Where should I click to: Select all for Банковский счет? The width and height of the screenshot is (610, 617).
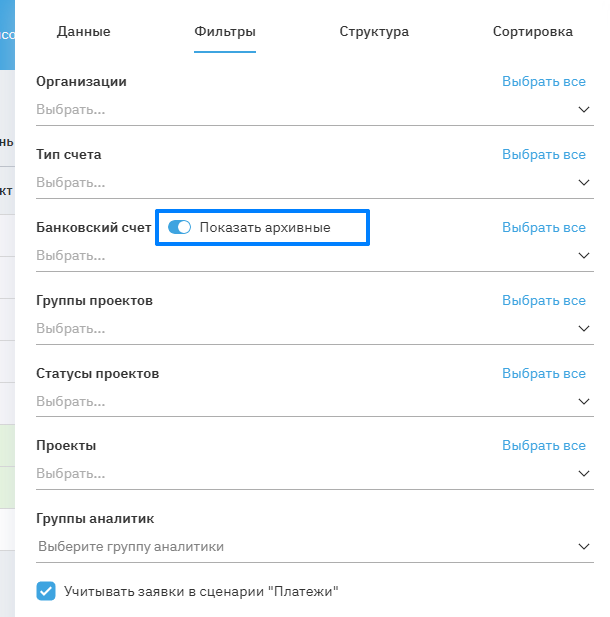pos(544,228)
